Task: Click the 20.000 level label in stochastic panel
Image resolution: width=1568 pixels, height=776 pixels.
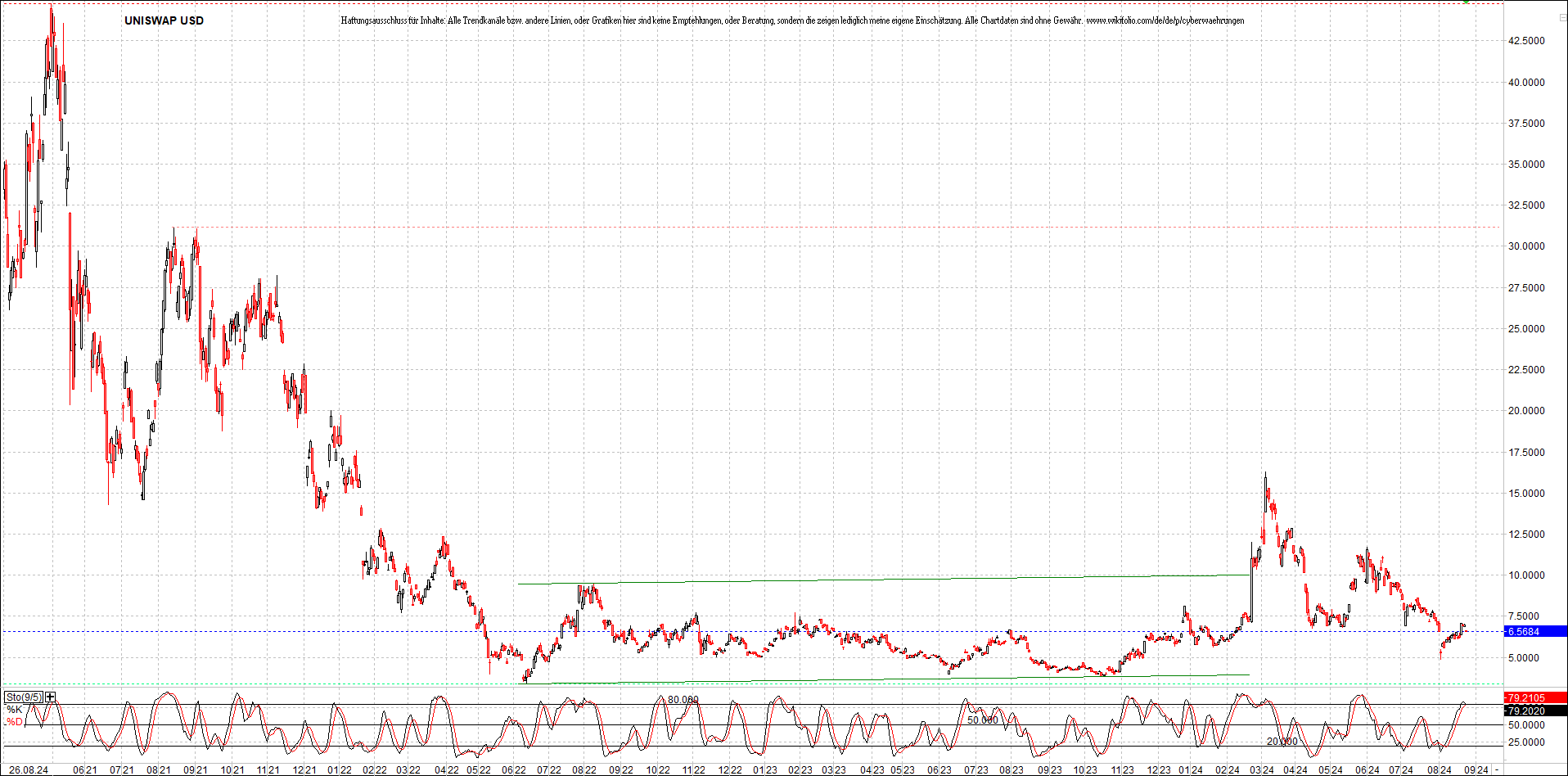Action: coord(1282,742)
